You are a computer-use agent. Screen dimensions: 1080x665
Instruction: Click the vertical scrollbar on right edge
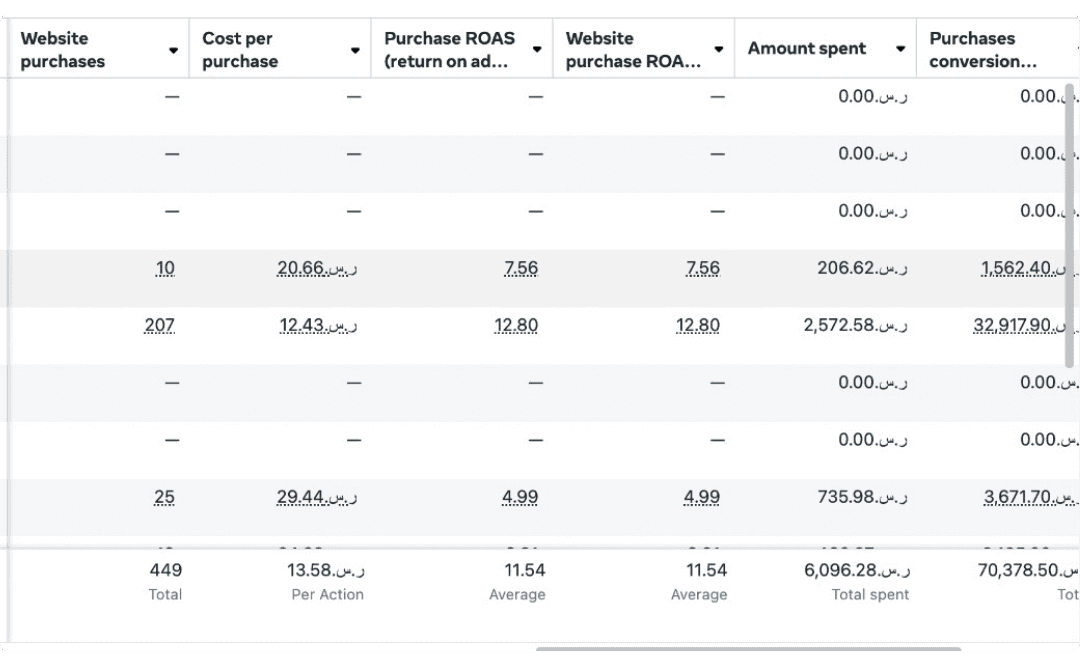[x=1070, y=226]
